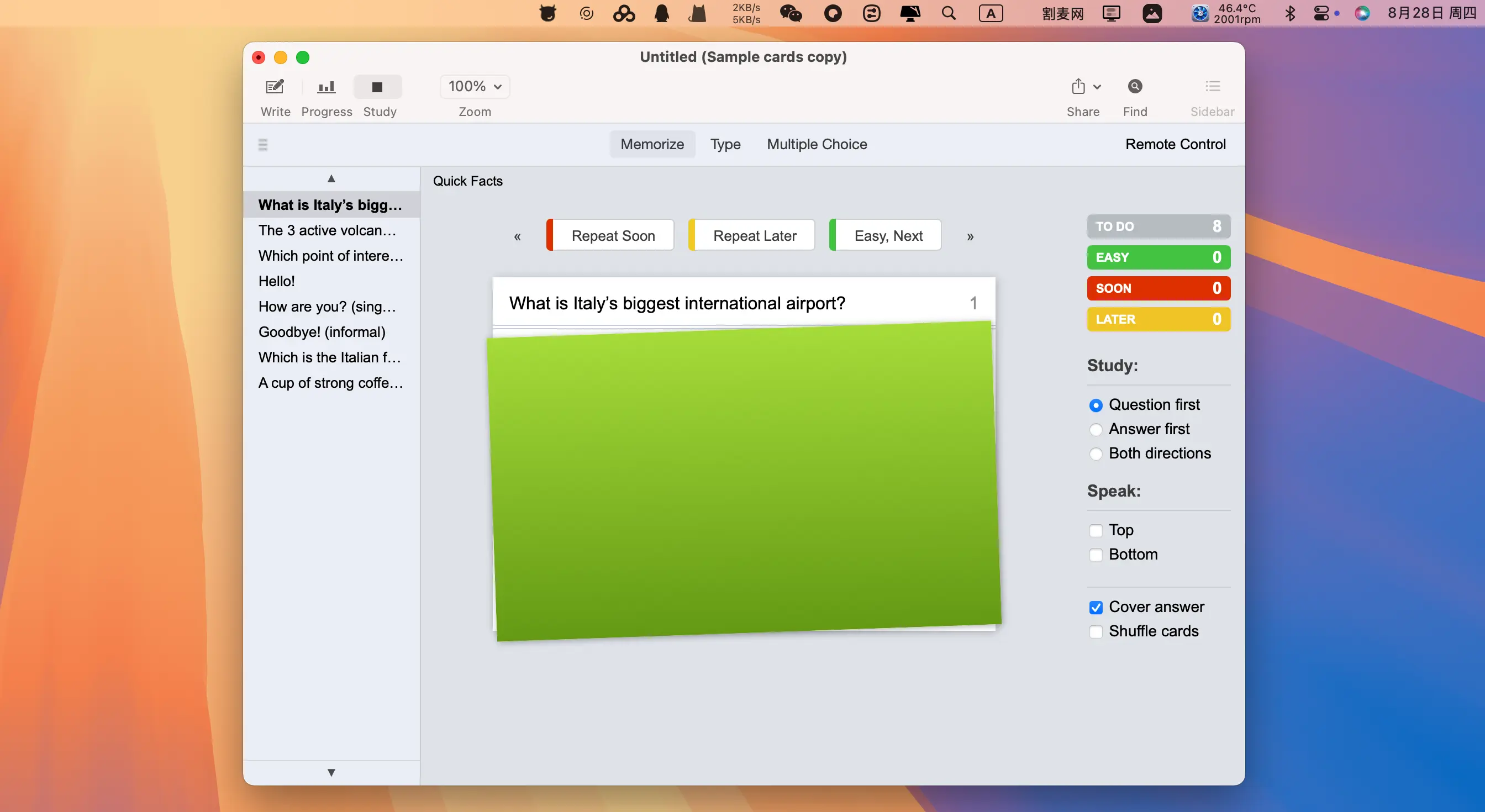The image size is (1485, 812).
Task: Open the Share icon in toolbar
Action: [x=1078, y=86]
